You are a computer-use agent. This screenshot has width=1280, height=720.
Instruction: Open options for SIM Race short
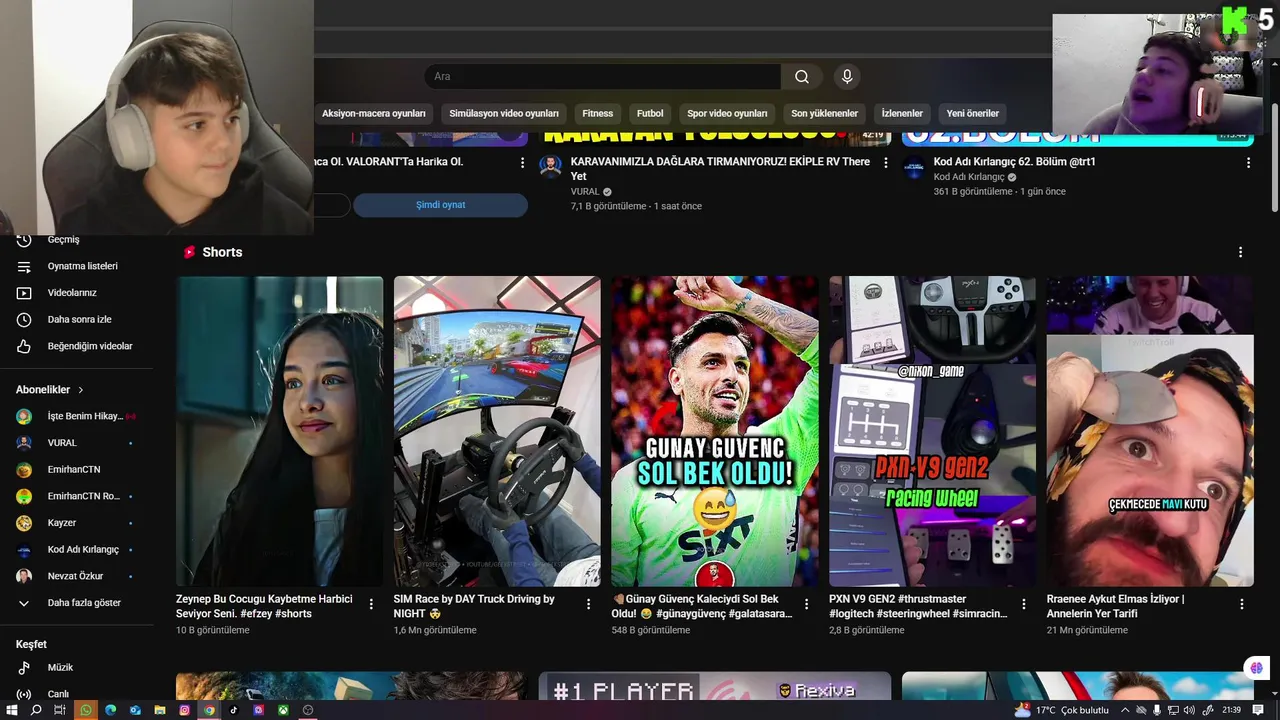point(588,604)
